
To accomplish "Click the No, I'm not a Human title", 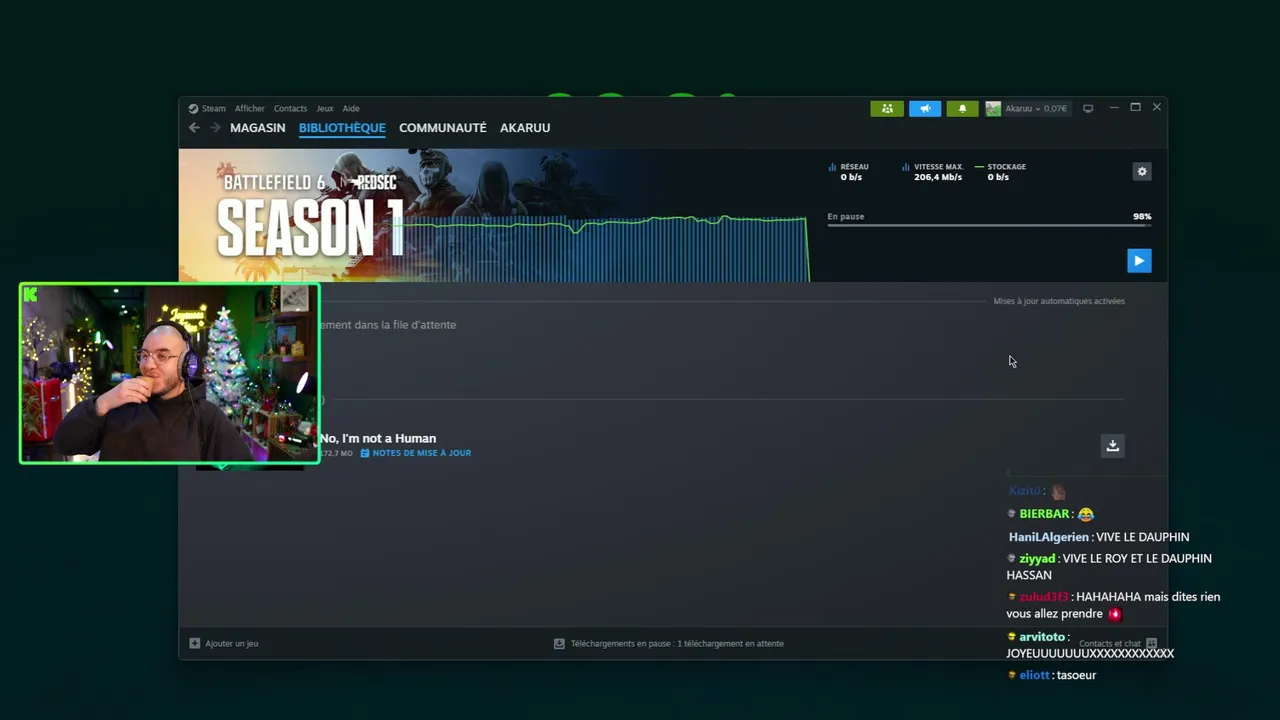I will tap(378, 438).
